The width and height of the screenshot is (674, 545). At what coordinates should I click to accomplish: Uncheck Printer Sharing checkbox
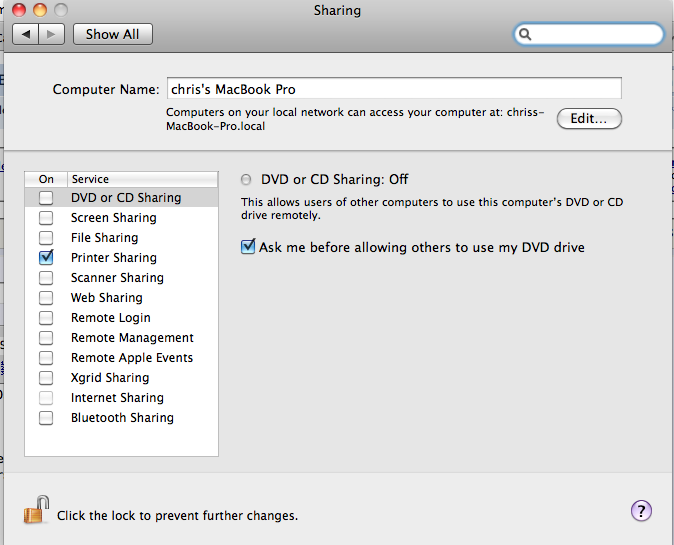[x=46, y=257]
